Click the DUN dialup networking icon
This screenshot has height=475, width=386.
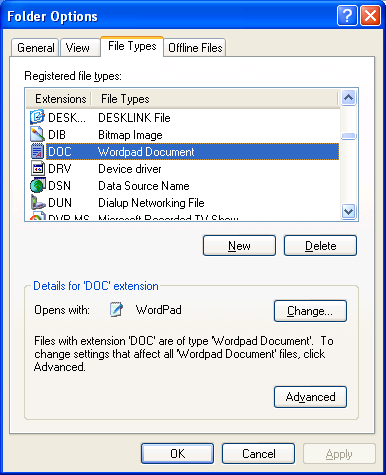click(37, 202)
